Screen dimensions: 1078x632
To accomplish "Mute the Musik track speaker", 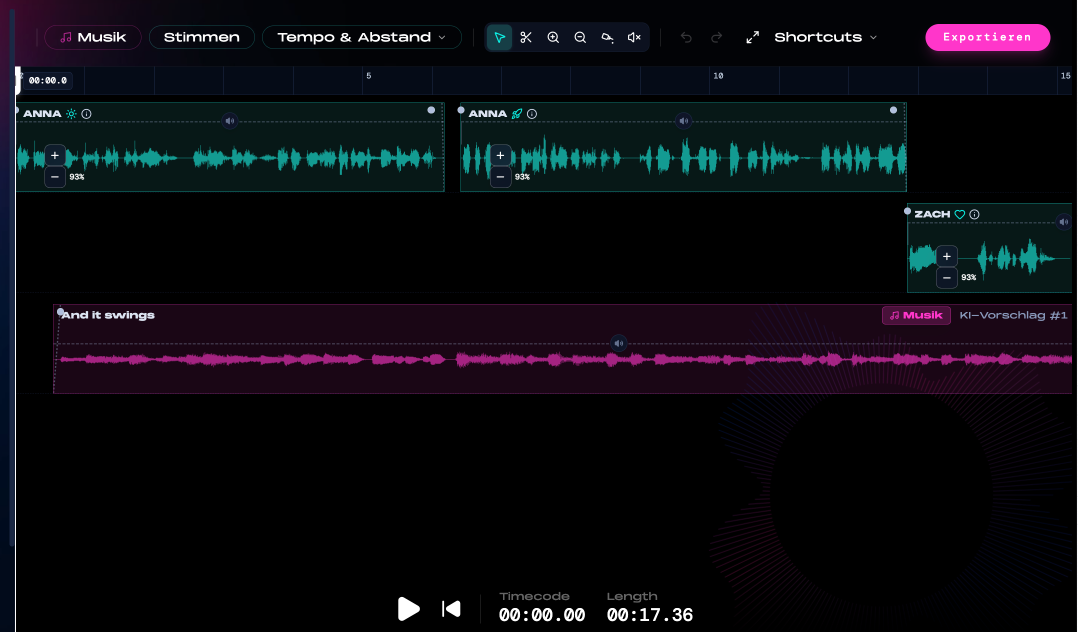I will click(619, 343).
